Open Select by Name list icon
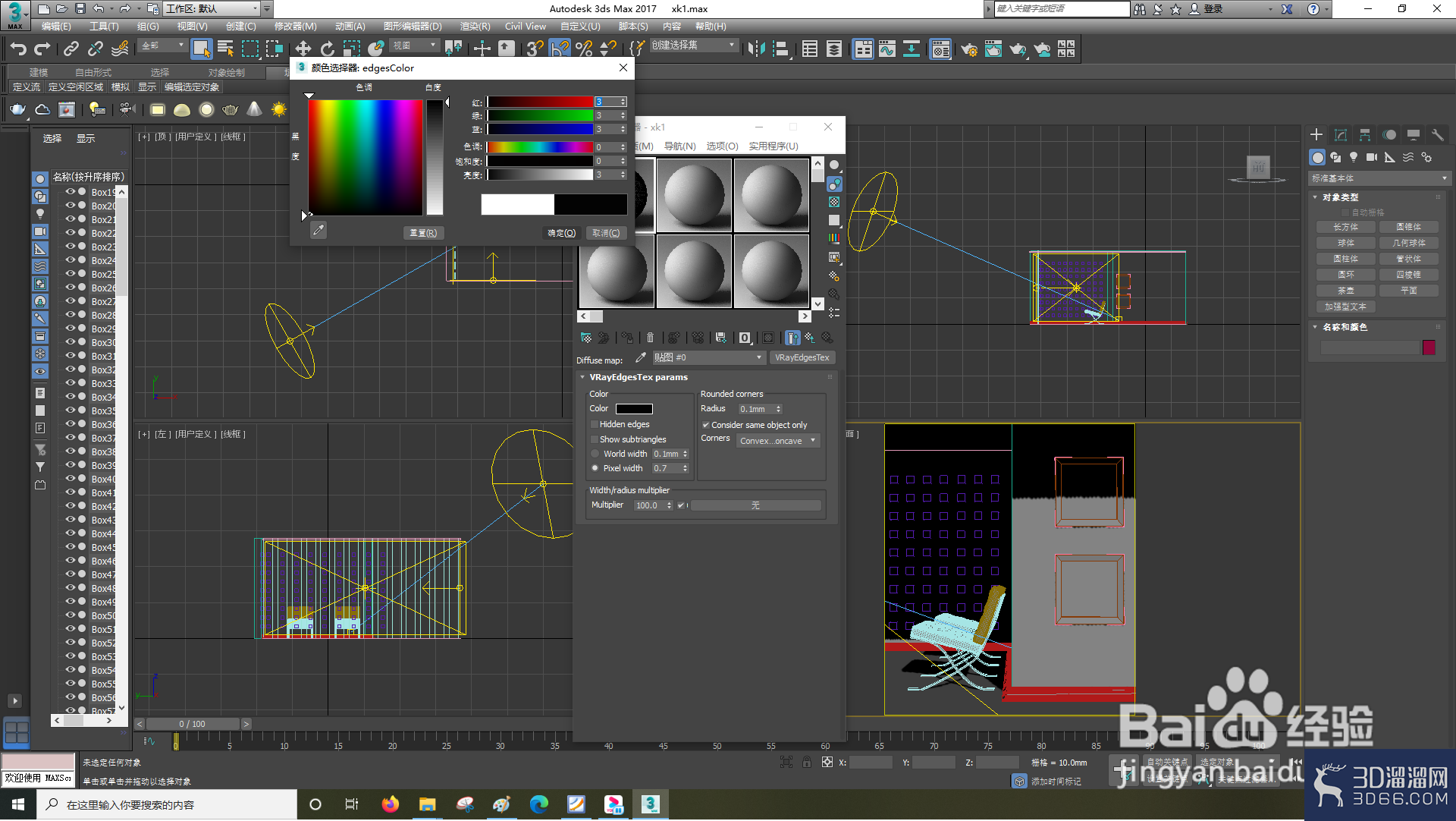 click(x=225, y=49)
